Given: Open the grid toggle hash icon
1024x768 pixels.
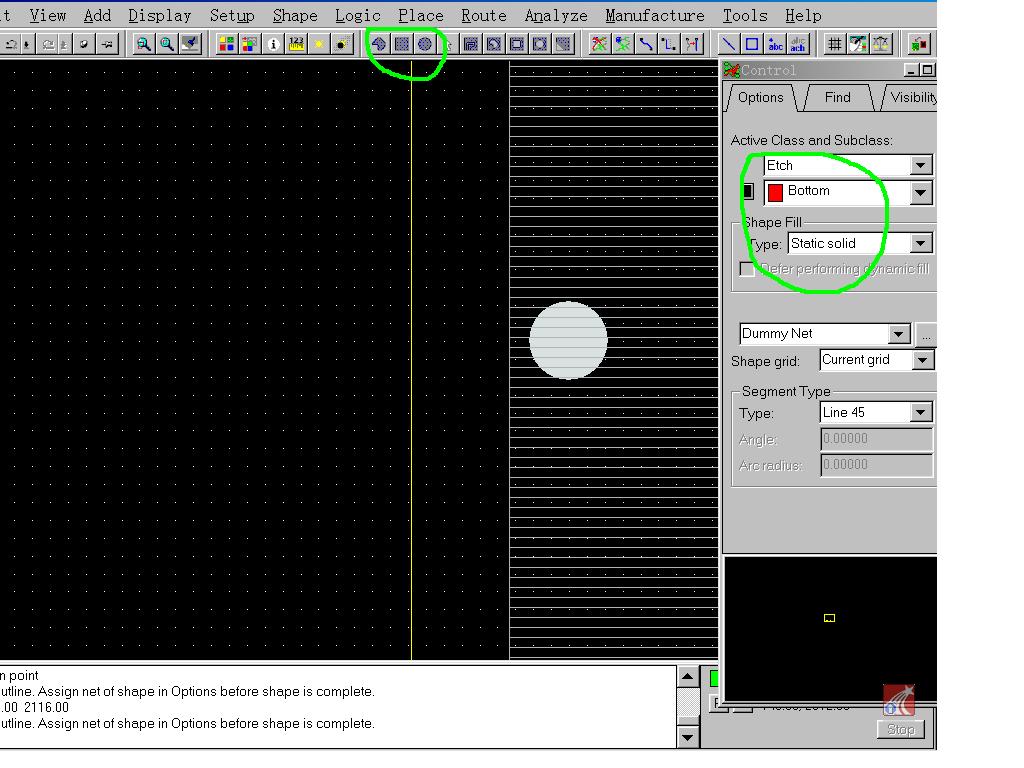Looking at the screenshot, I should (x=834, y=44).
